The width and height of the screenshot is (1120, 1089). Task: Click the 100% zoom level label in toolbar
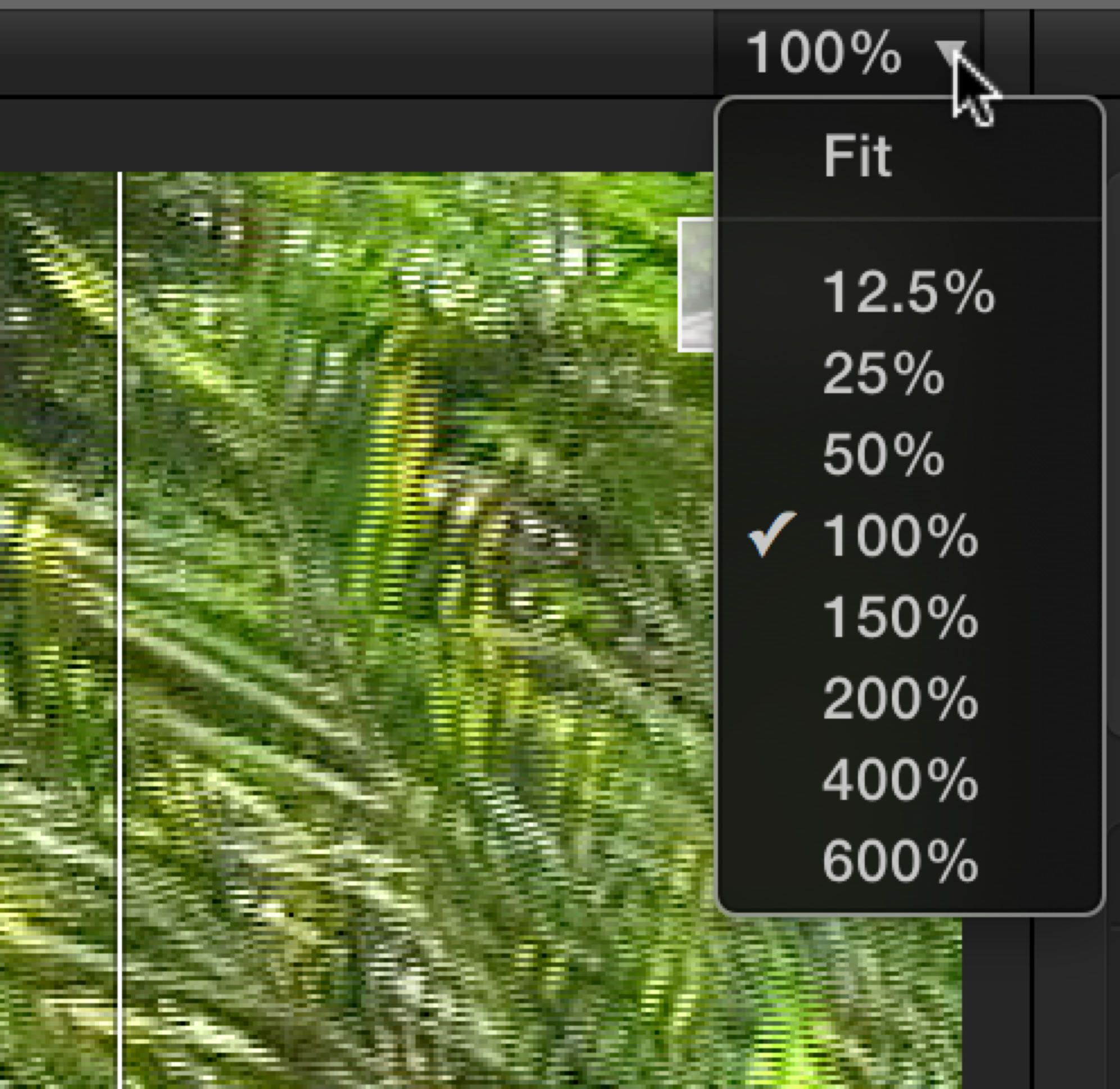pos(824,53)
